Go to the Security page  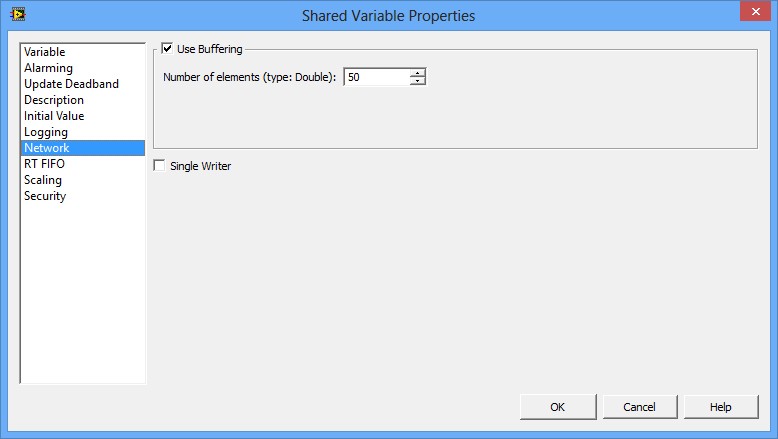(x=45, y=196)
